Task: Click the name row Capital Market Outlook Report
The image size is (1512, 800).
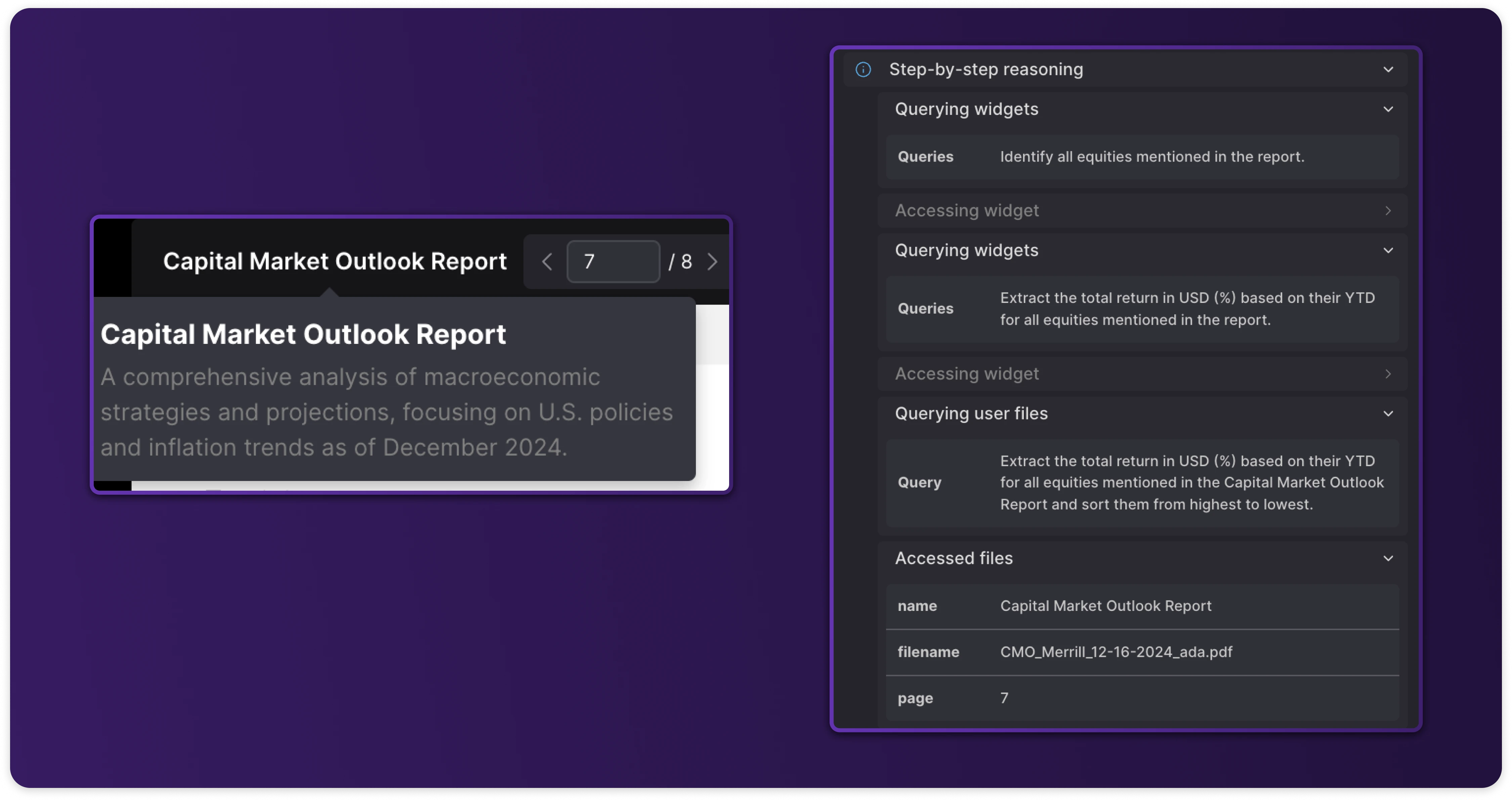Action: pyautogui.click(x=1105, y=606)
